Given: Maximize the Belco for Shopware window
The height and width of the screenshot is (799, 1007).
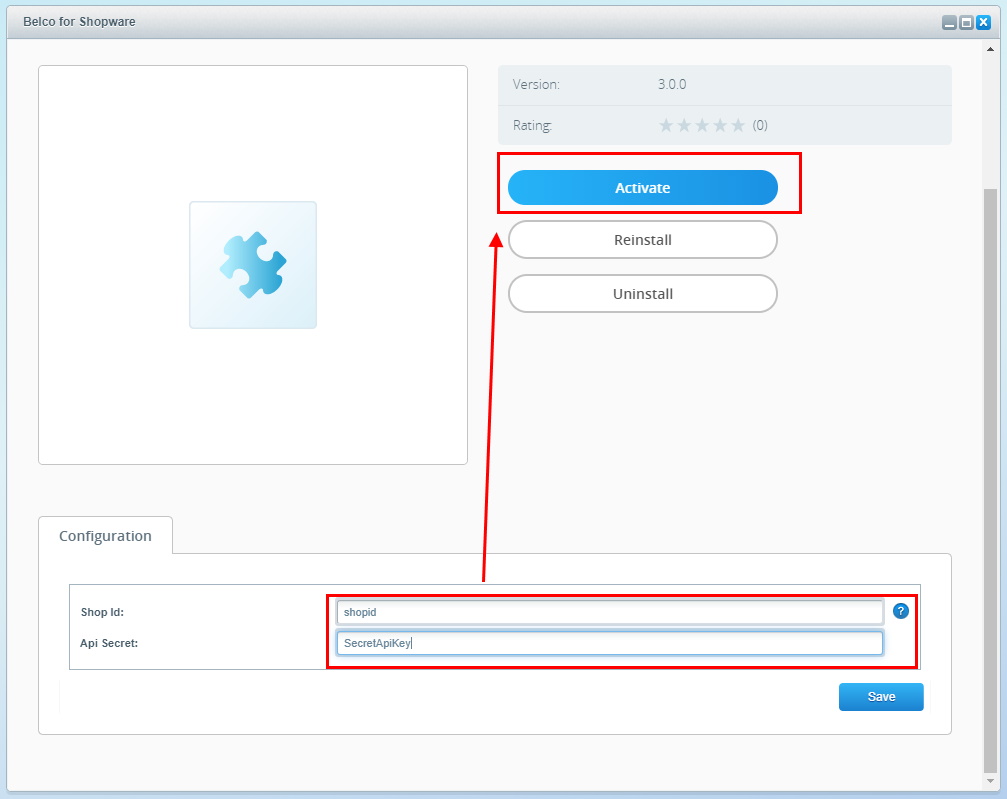Looking at the screenshot, I should point(966,22).
